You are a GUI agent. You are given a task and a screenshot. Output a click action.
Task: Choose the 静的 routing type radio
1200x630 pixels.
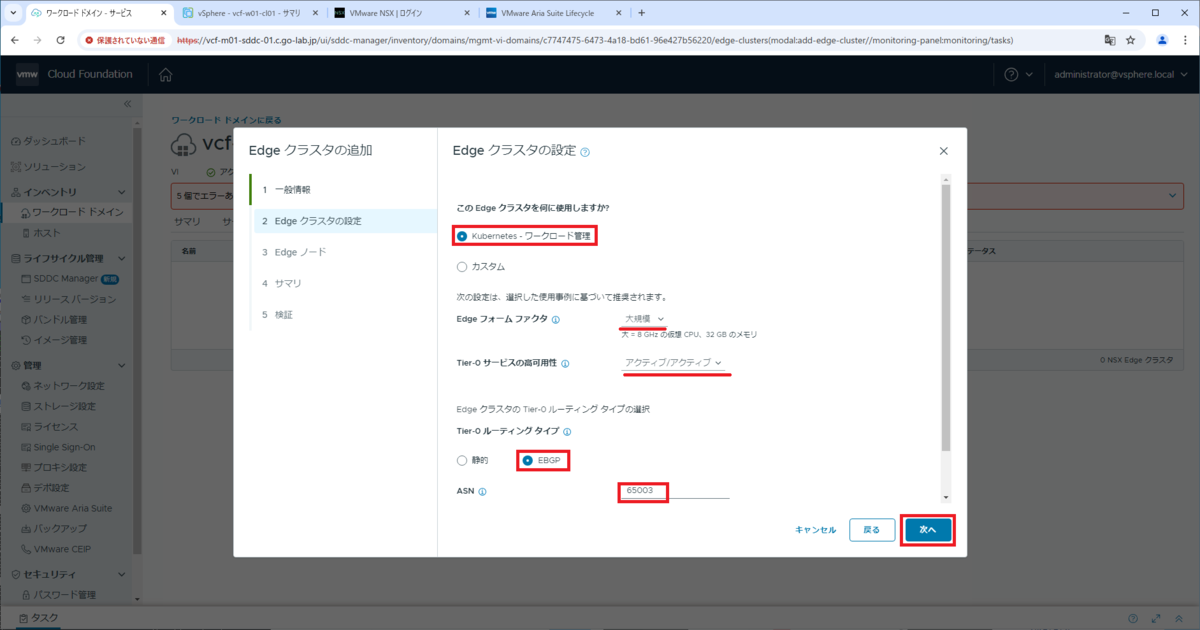(x=462, y=461)
